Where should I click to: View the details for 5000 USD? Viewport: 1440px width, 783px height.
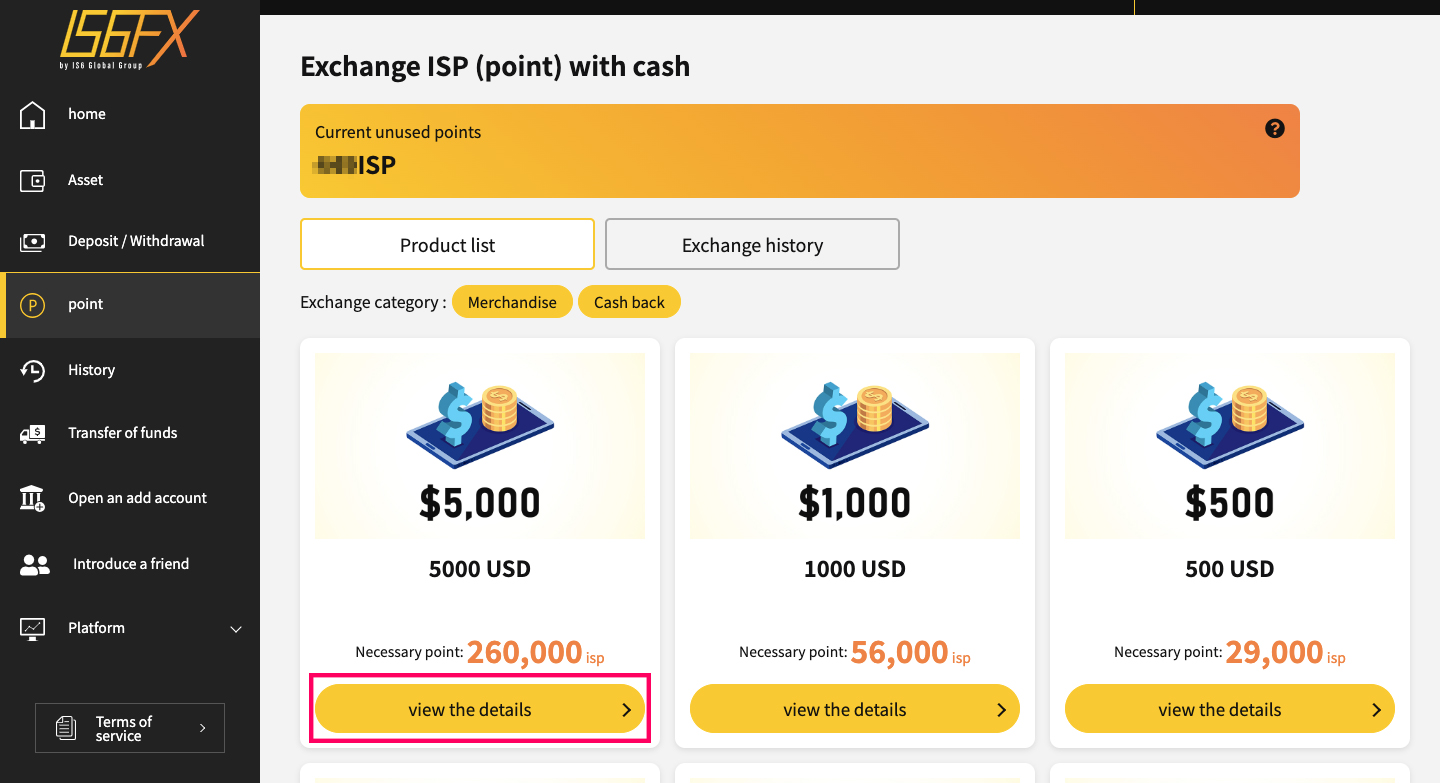[x=480, y=709]
